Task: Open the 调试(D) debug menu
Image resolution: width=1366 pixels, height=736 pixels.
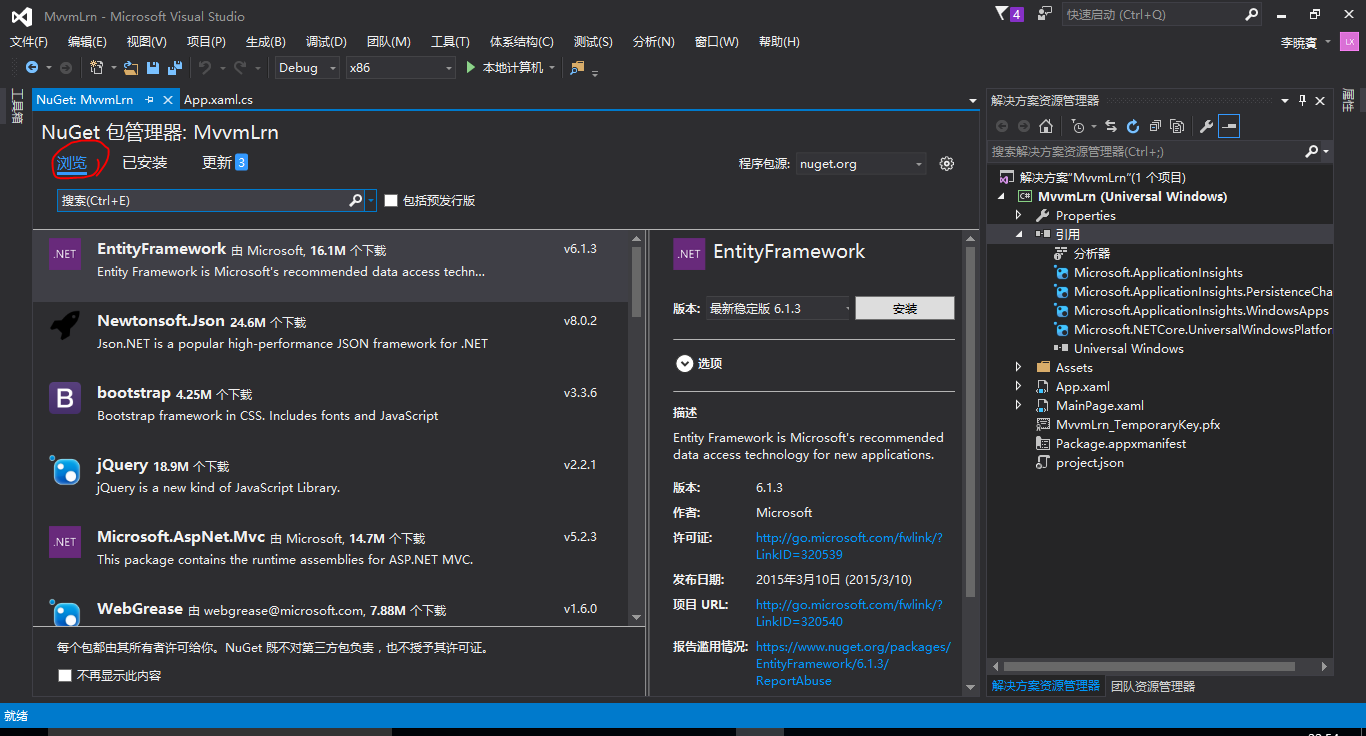Action: [326, 42]
